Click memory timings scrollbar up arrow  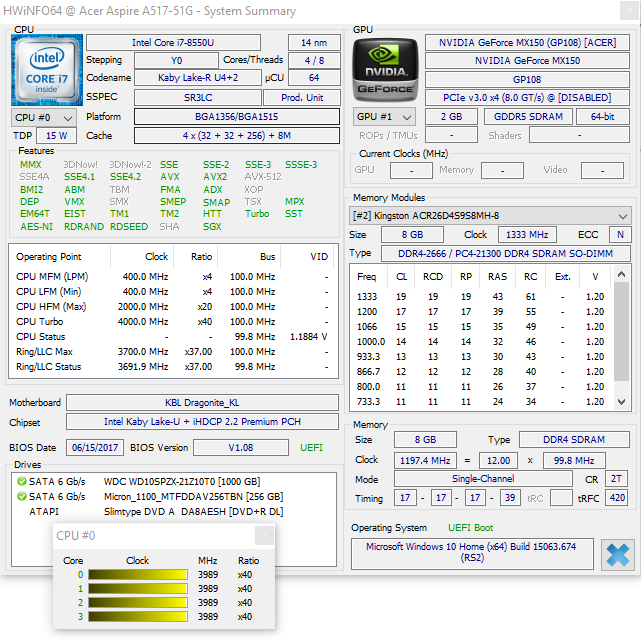point(621,274)
